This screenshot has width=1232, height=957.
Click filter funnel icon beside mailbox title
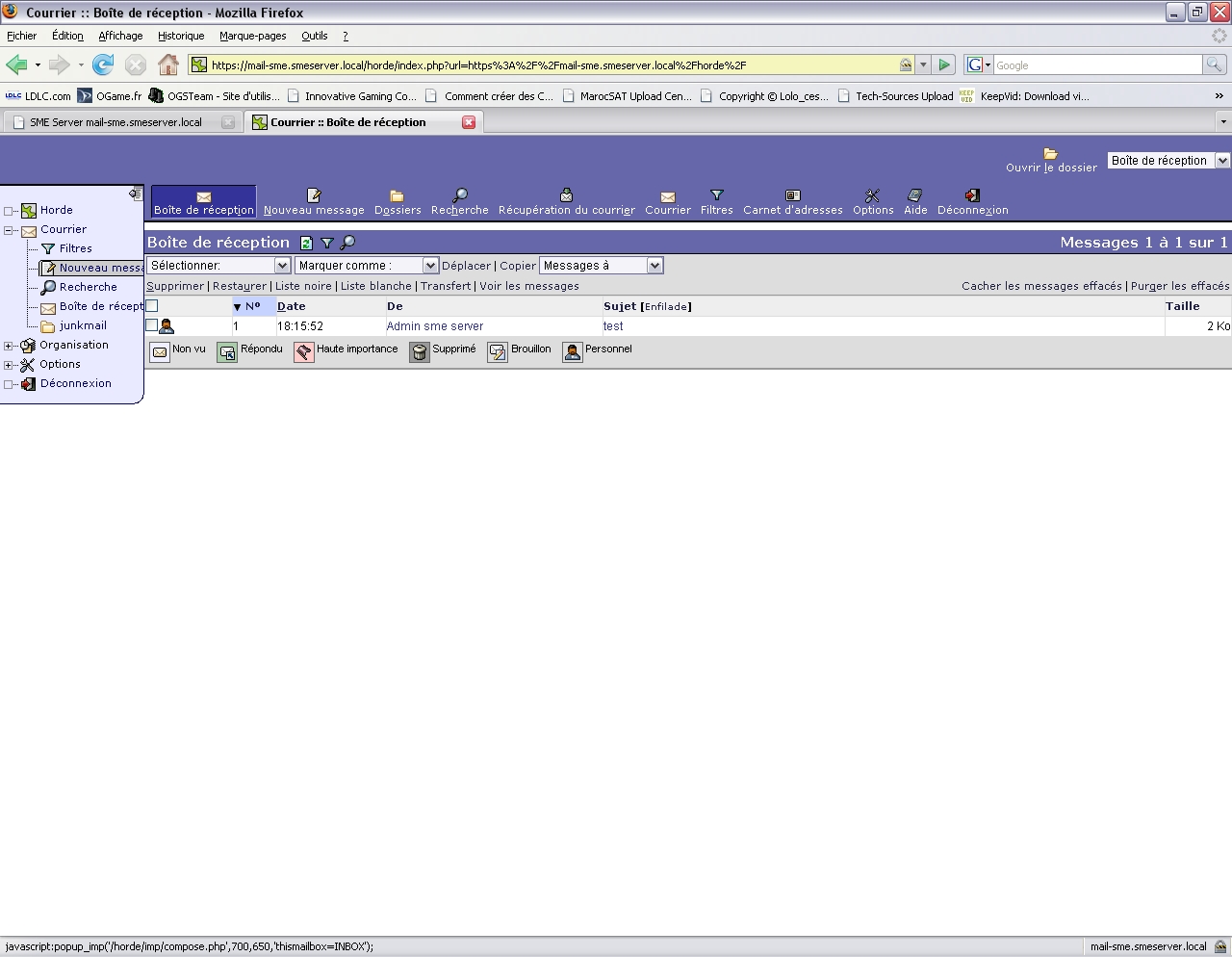click(x=327, y=243)
